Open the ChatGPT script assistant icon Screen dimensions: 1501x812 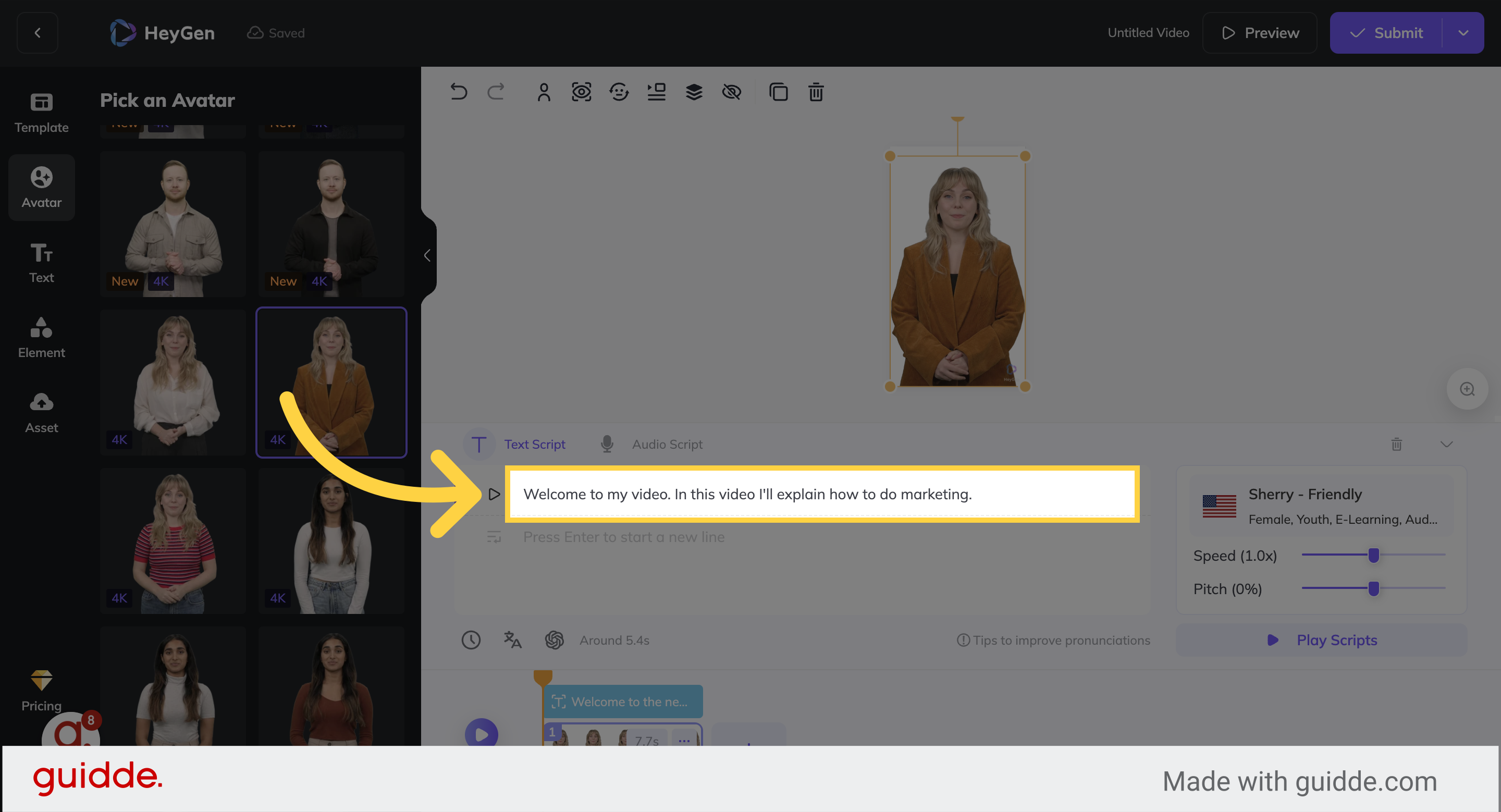click(554, 639)
